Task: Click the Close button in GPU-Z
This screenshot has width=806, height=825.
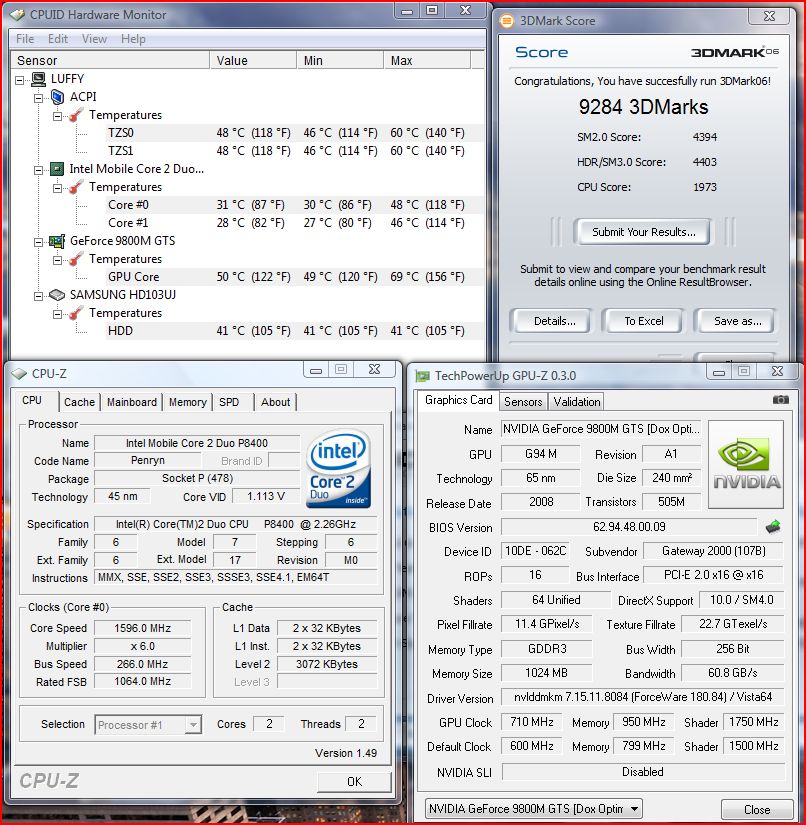Action: point(757,810)
